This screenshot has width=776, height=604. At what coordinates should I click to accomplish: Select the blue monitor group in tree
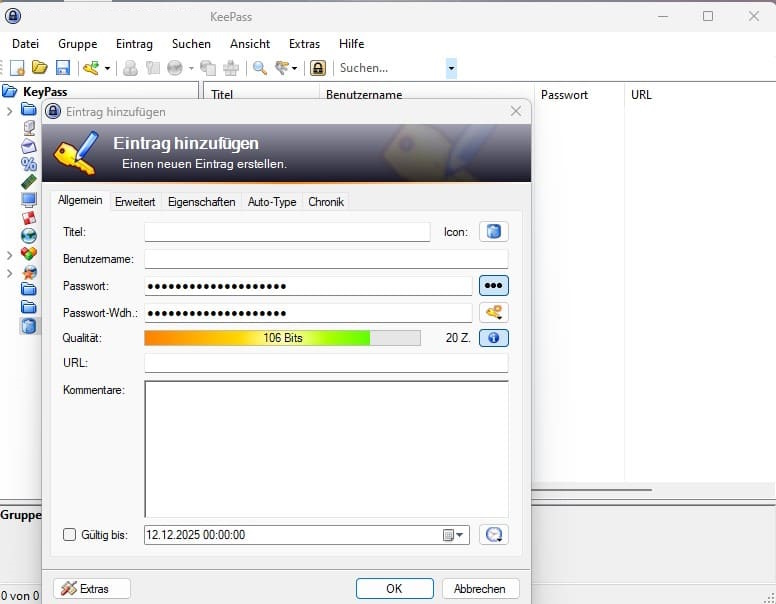[x=29, y=200]
